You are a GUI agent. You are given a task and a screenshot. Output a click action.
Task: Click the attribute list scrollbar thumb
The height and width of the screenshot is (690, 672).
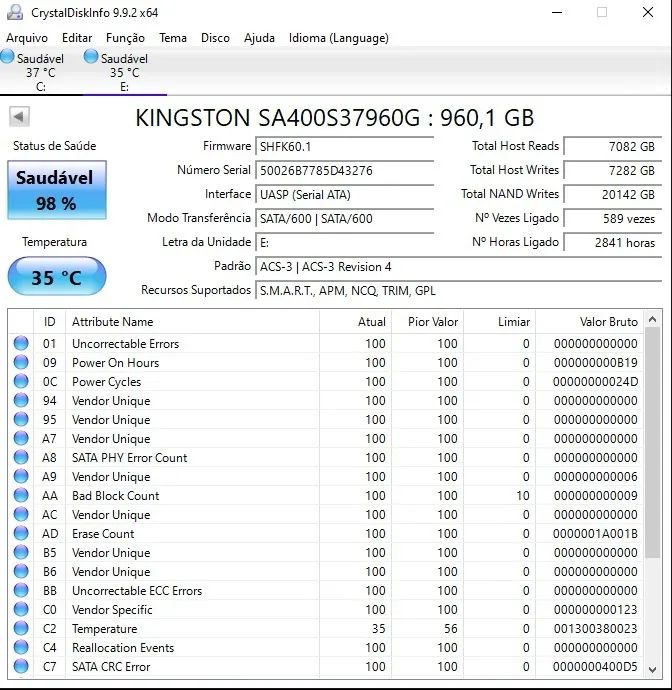[653, 443]
